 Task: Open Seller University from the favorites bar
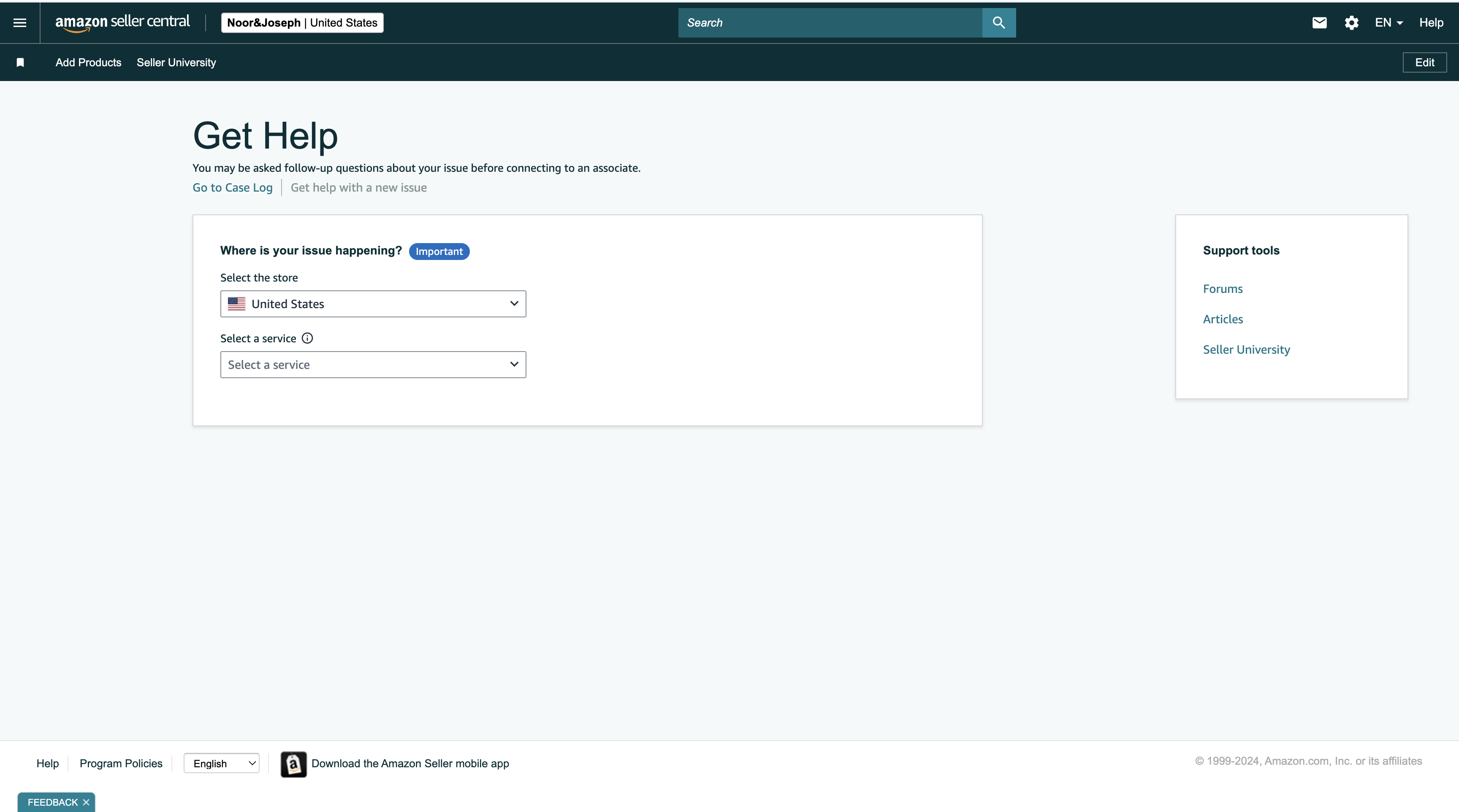point(176,62)
